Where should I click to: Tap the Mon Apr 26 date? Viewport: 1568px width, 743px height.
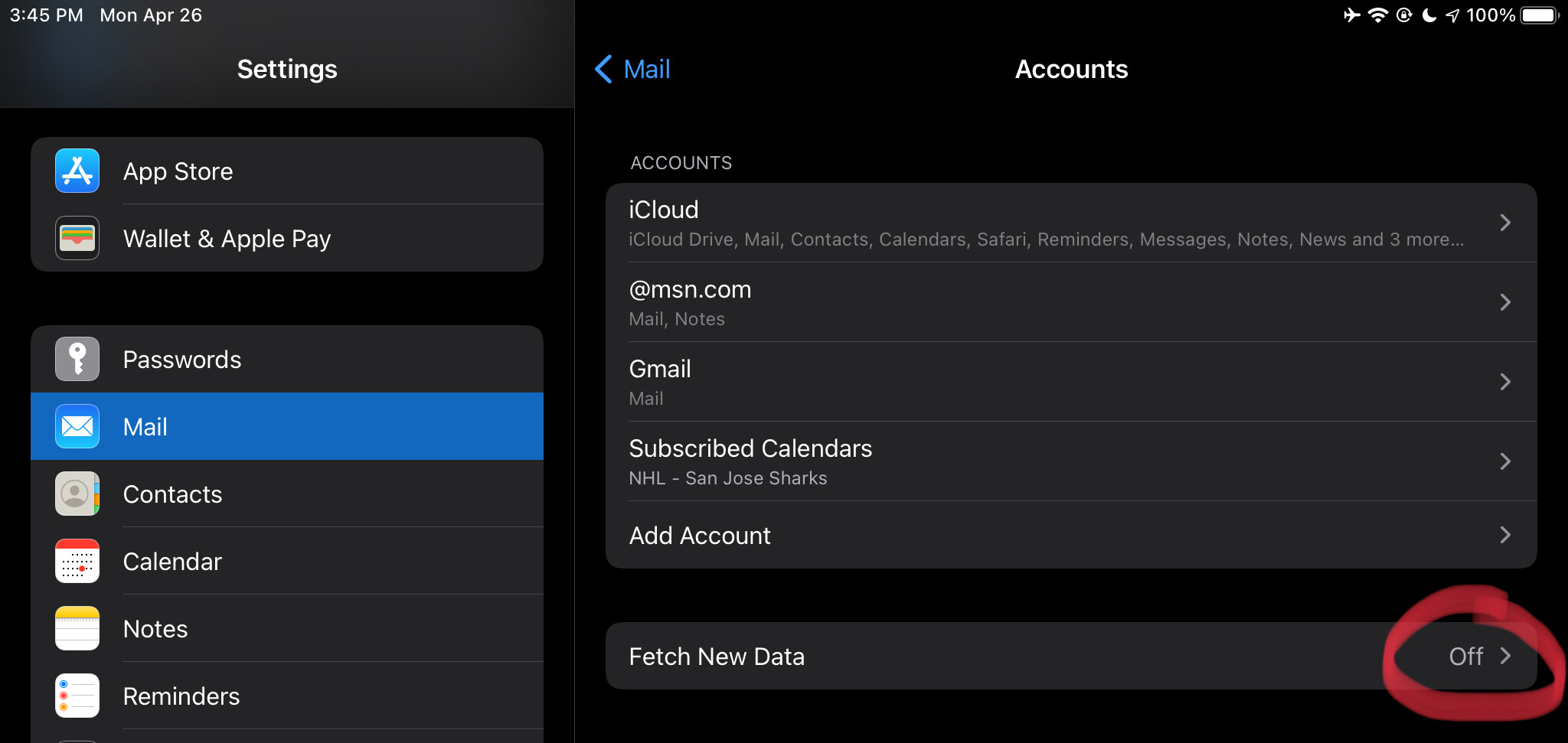(151, 15)
